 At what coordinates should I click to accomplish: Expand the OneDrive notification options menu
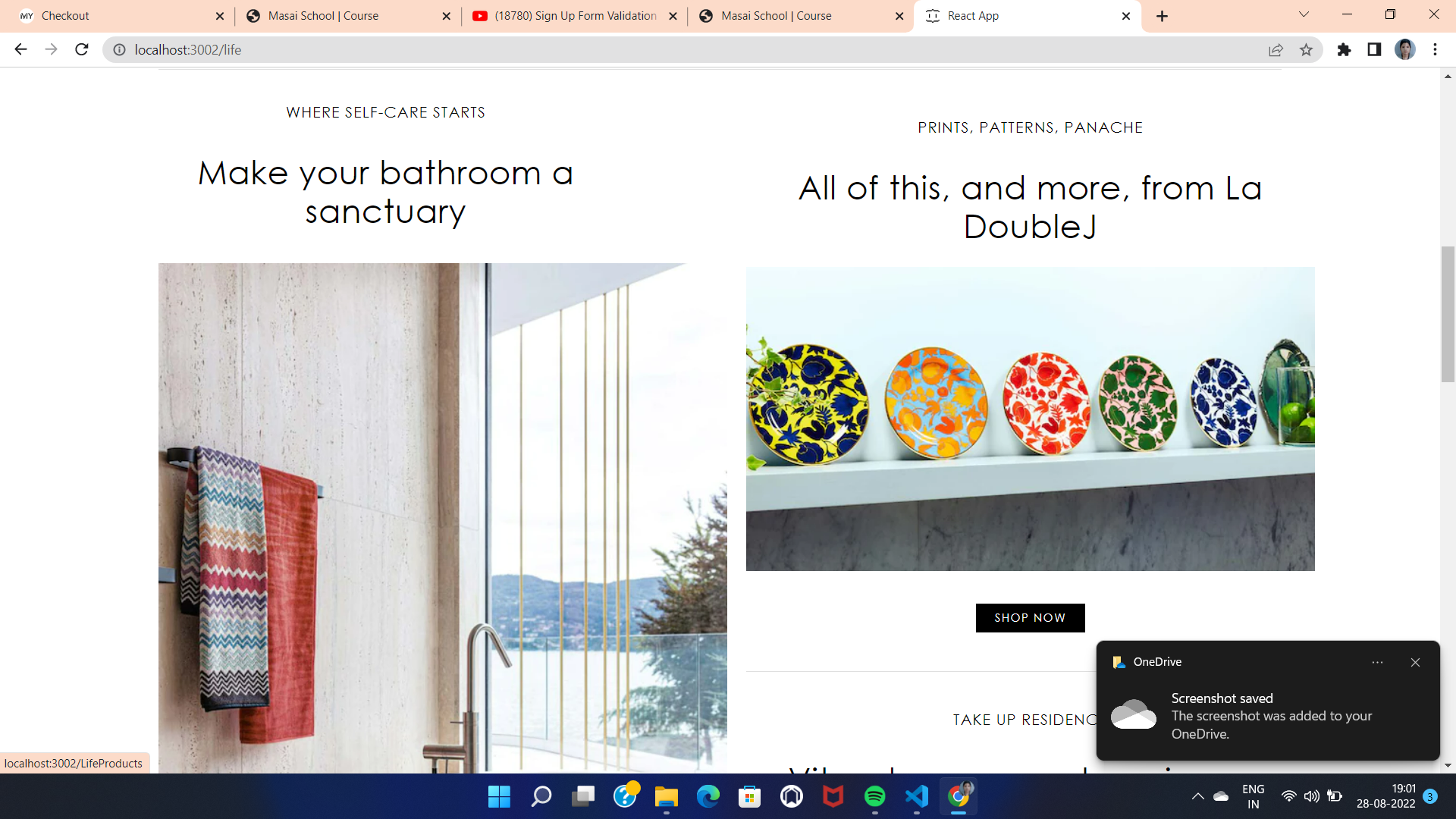[x=1378, y=662]
